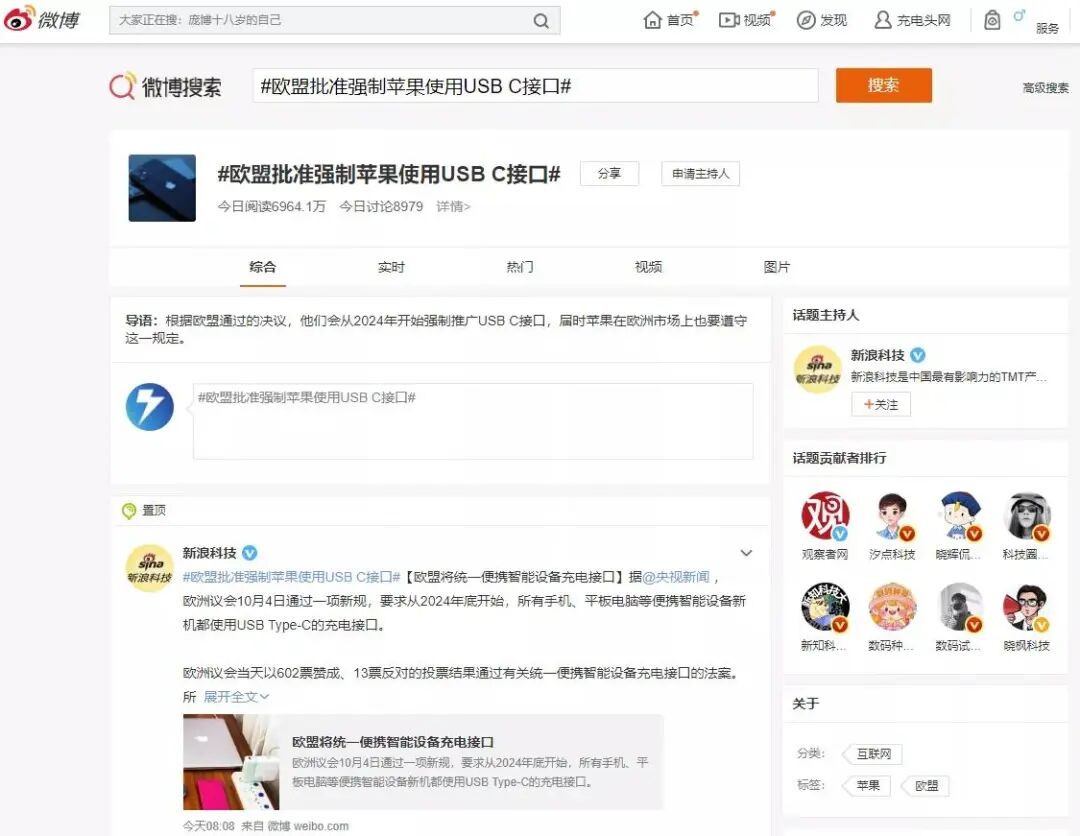Screen dimensions: 1080x836
Task: Click 微博搜索 logo icon
Action: 123,86
